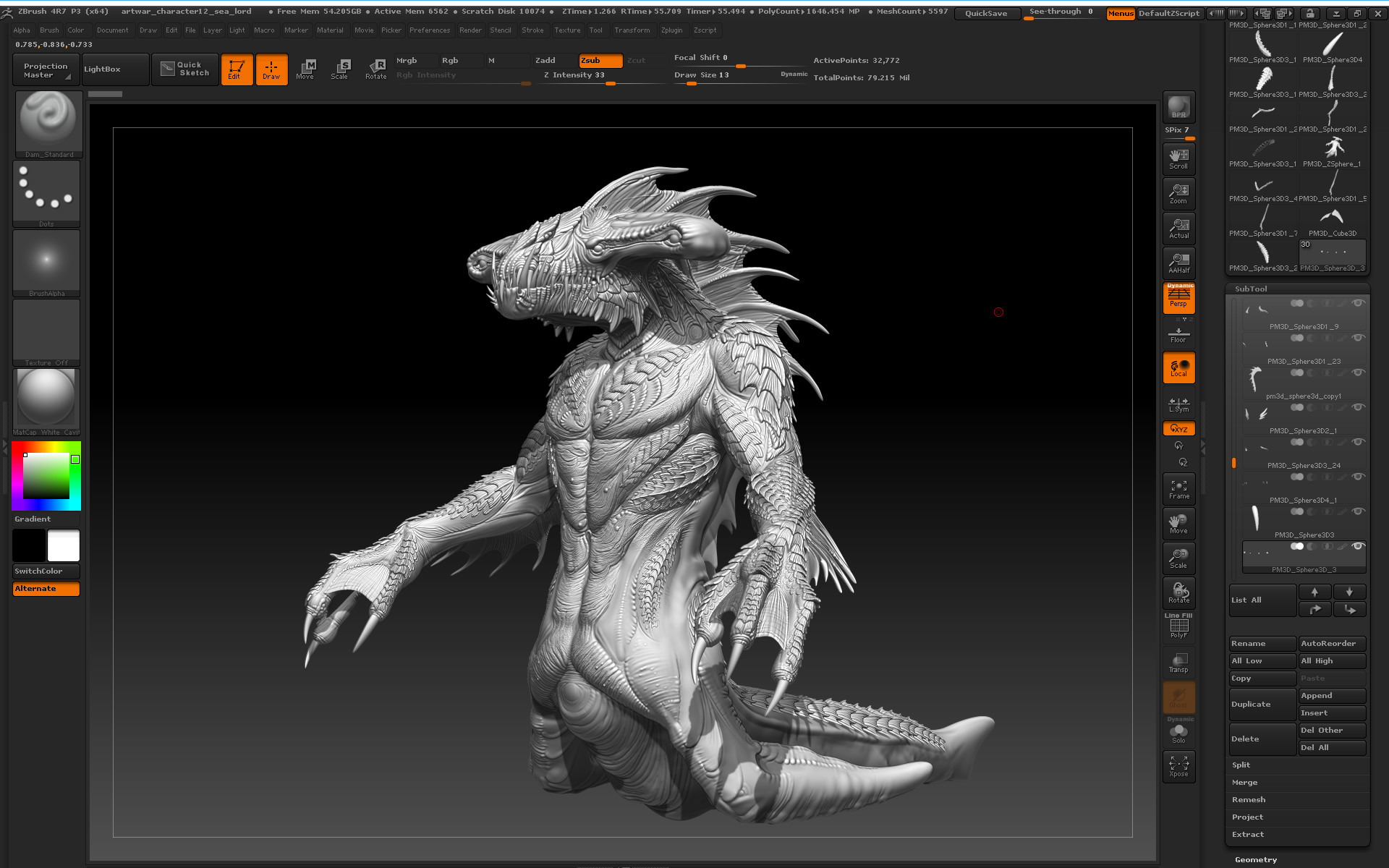Toggle the Floor grid
The height and width of the screenshot is (868, 1389).
click(x=1178, y=333)
